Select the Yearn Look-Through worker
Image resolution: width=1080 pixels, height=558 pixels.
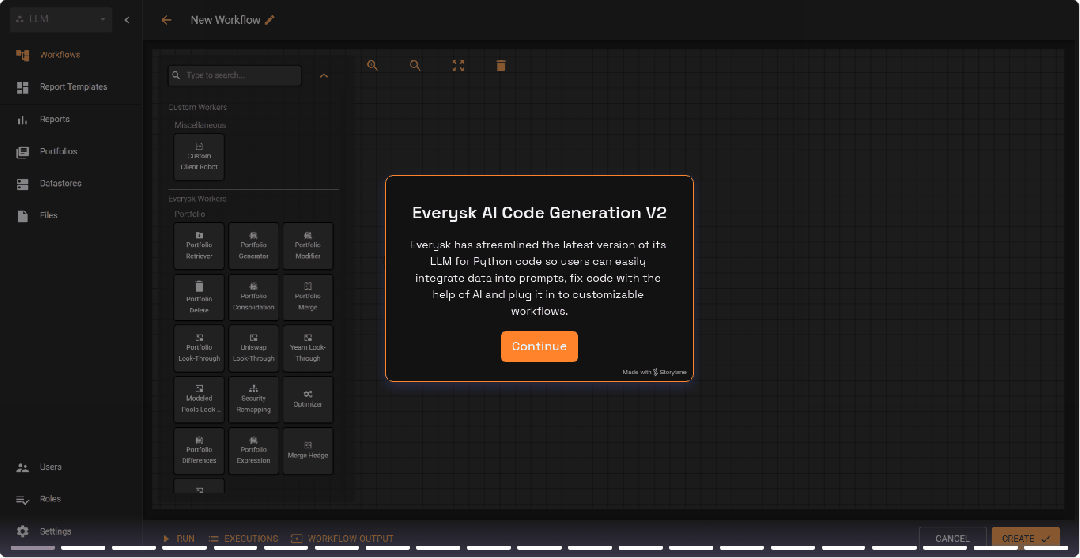point(308,349)
